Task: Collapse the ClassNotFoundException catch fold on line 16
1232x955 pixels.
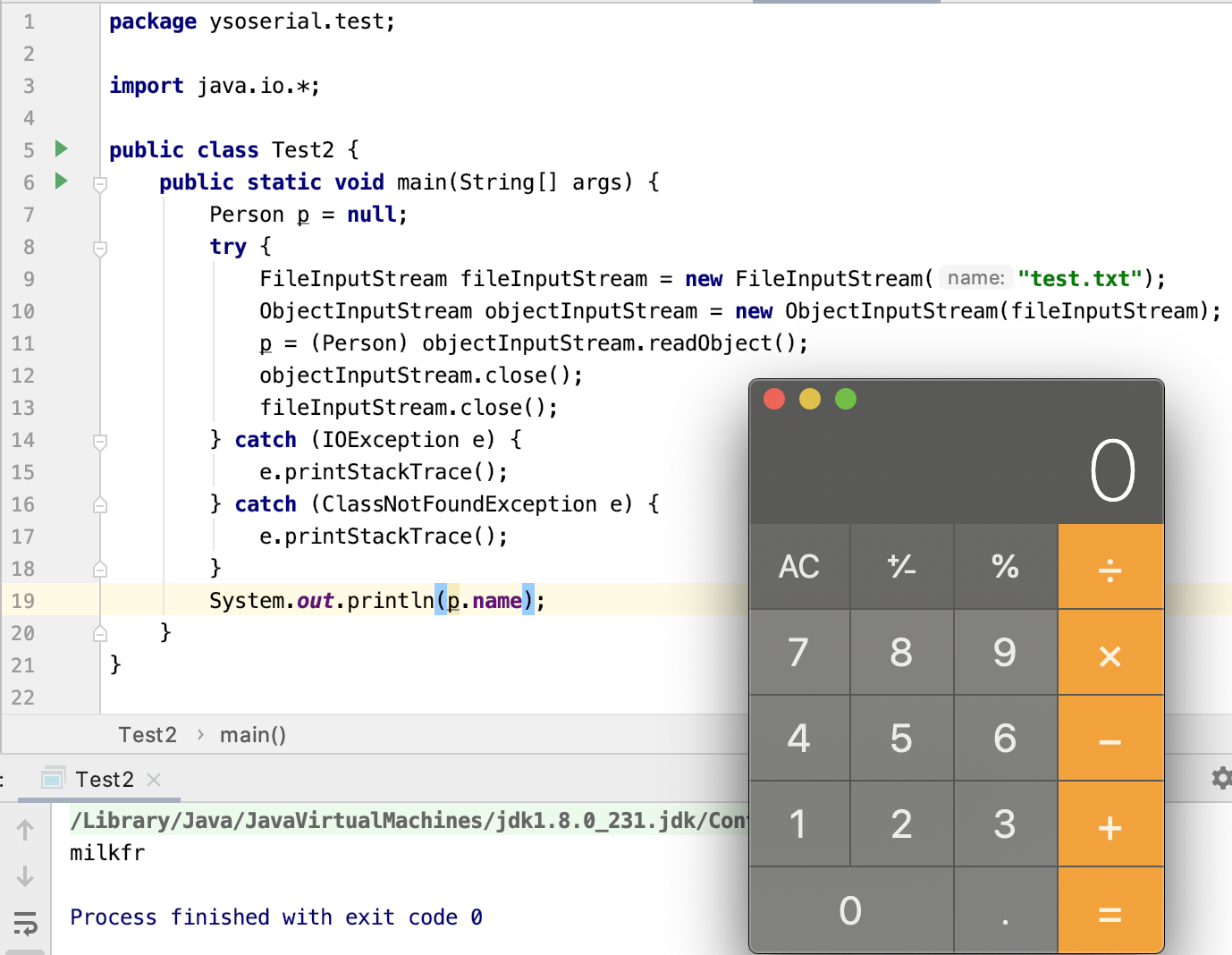Action: 100,504
